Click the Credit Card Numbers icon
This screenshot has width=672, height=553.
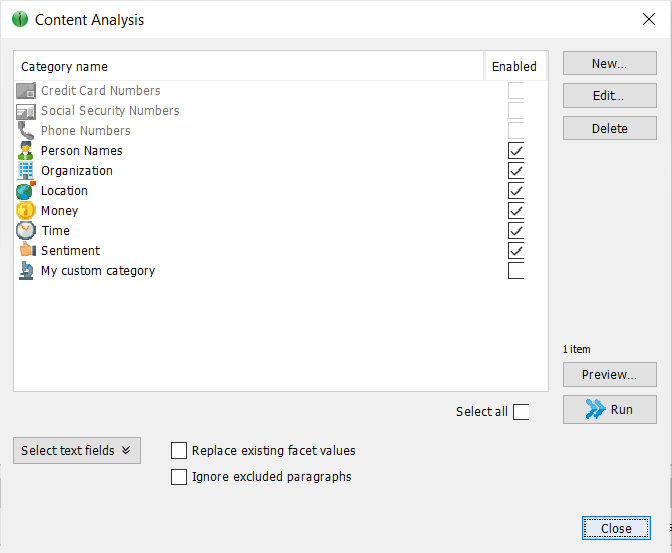(26, 91)
